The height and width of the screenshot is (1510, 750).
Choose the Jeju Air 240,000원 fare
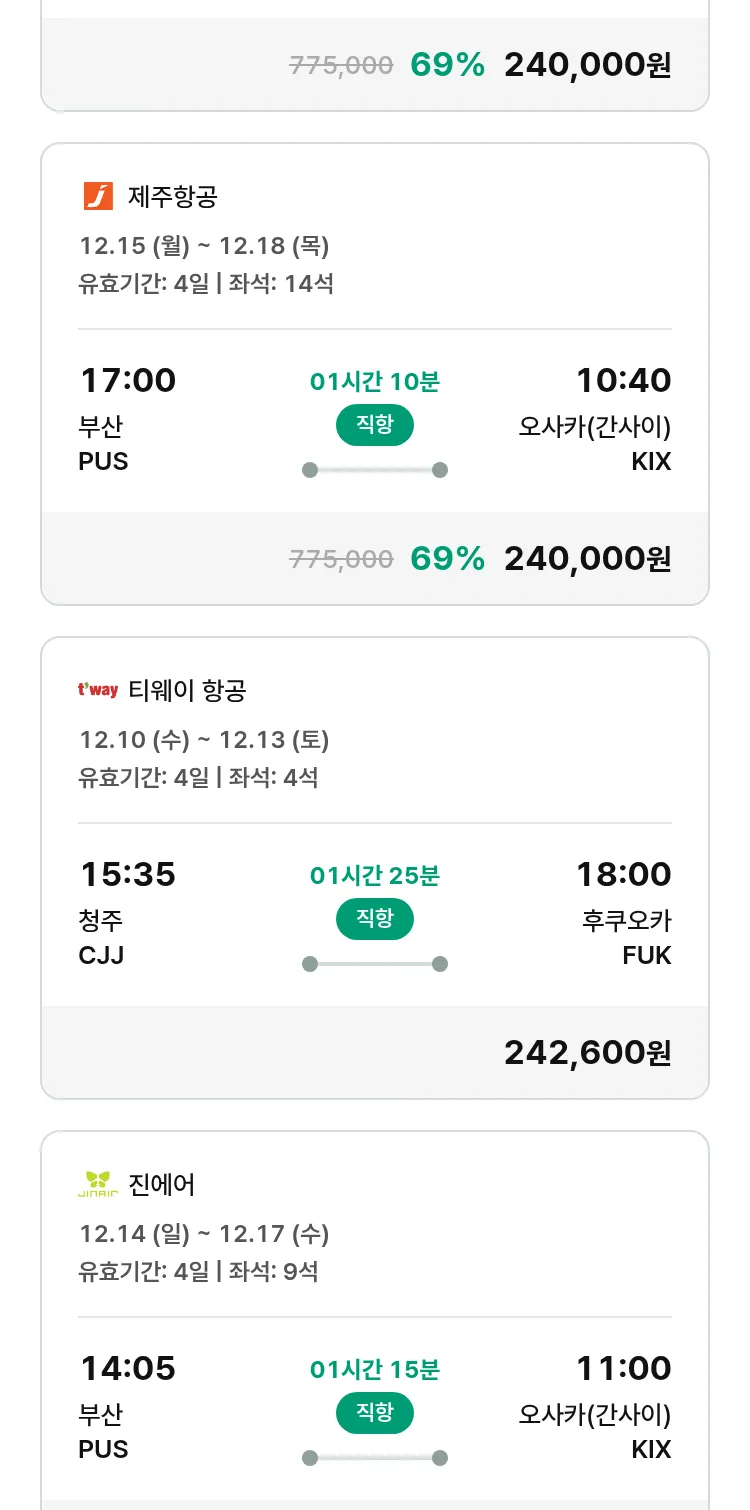[x=587, y=559]
